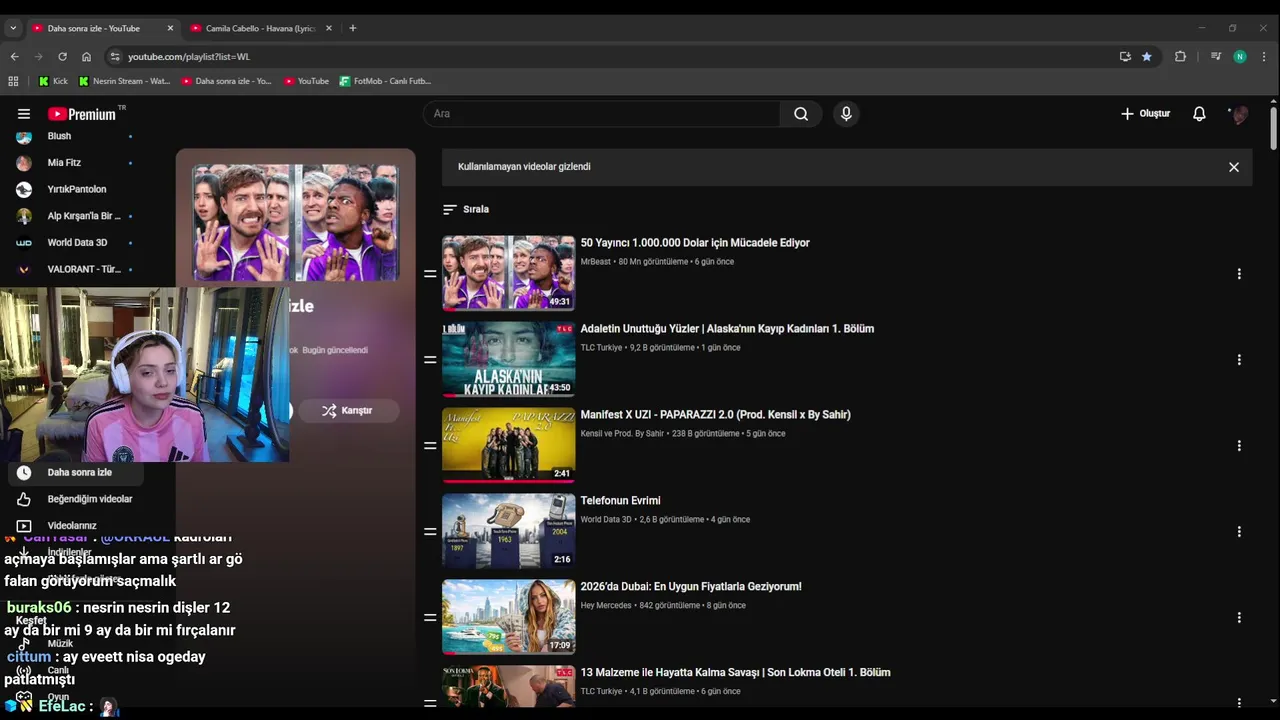1280x720 pixels.
Task: Click the YouTube Premium logo
Action: click(83, 114)
